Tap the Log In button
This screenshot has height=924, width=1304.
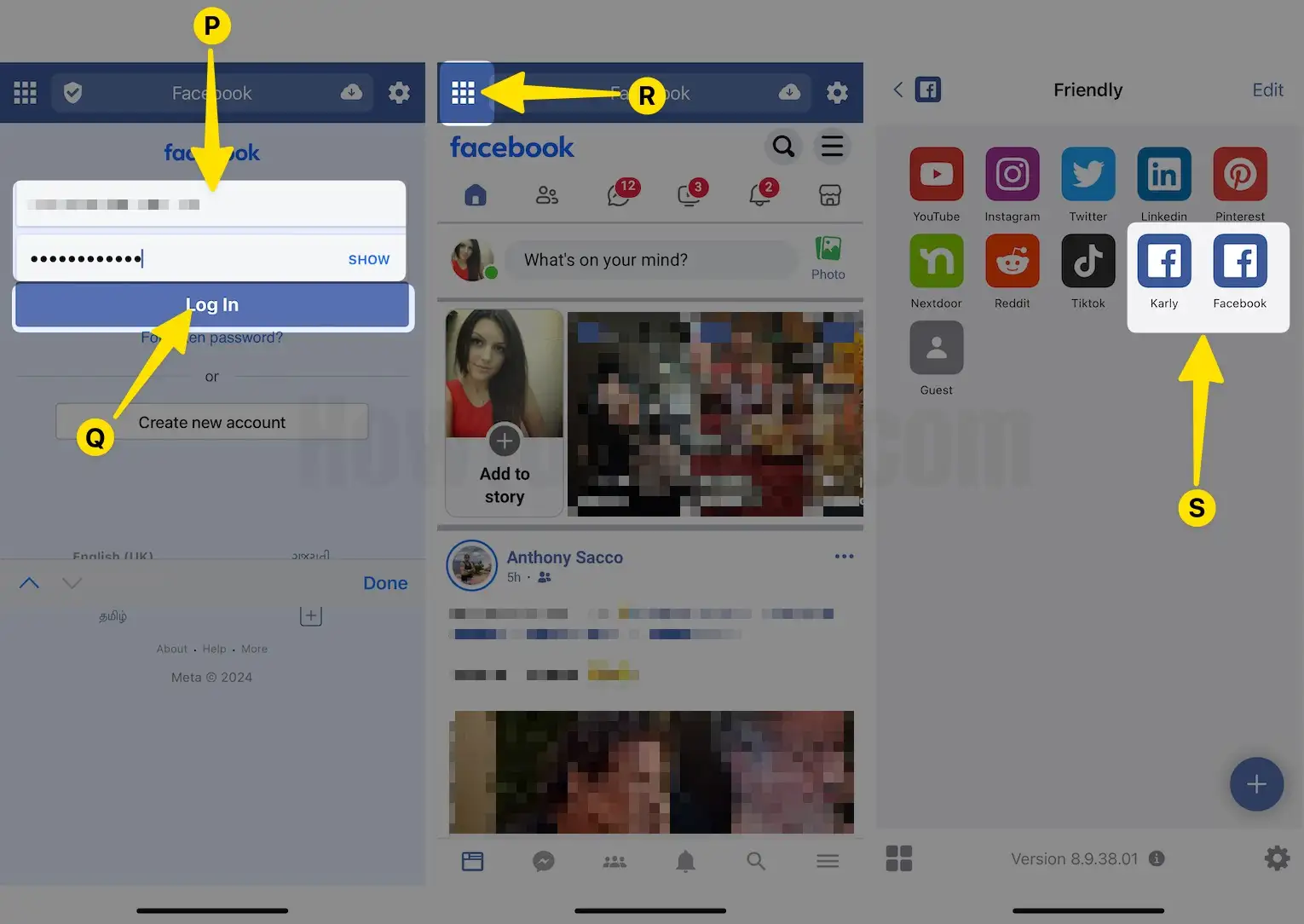point(211,304)
